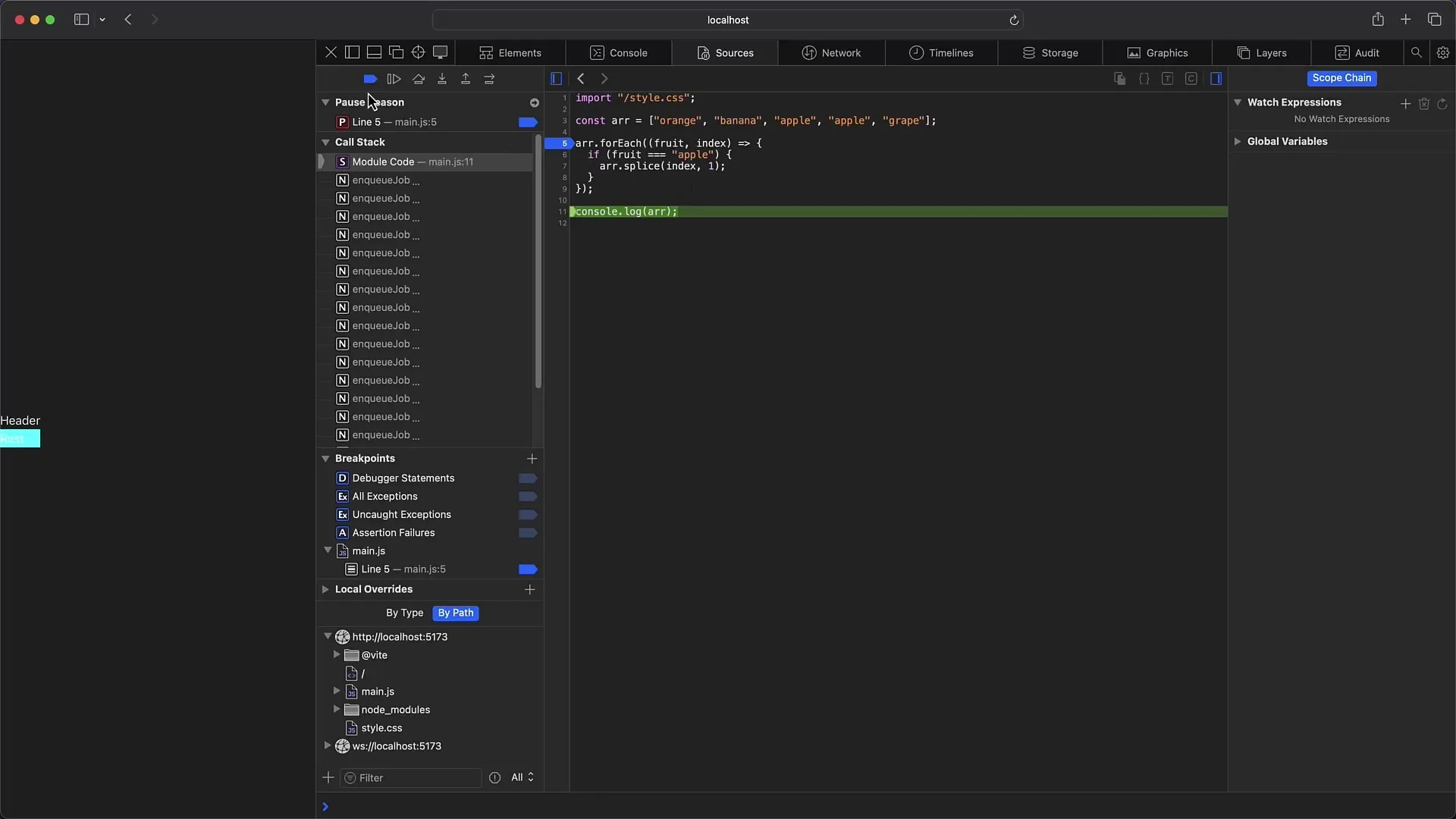Click the Scope Chain button

[1341, 78]
